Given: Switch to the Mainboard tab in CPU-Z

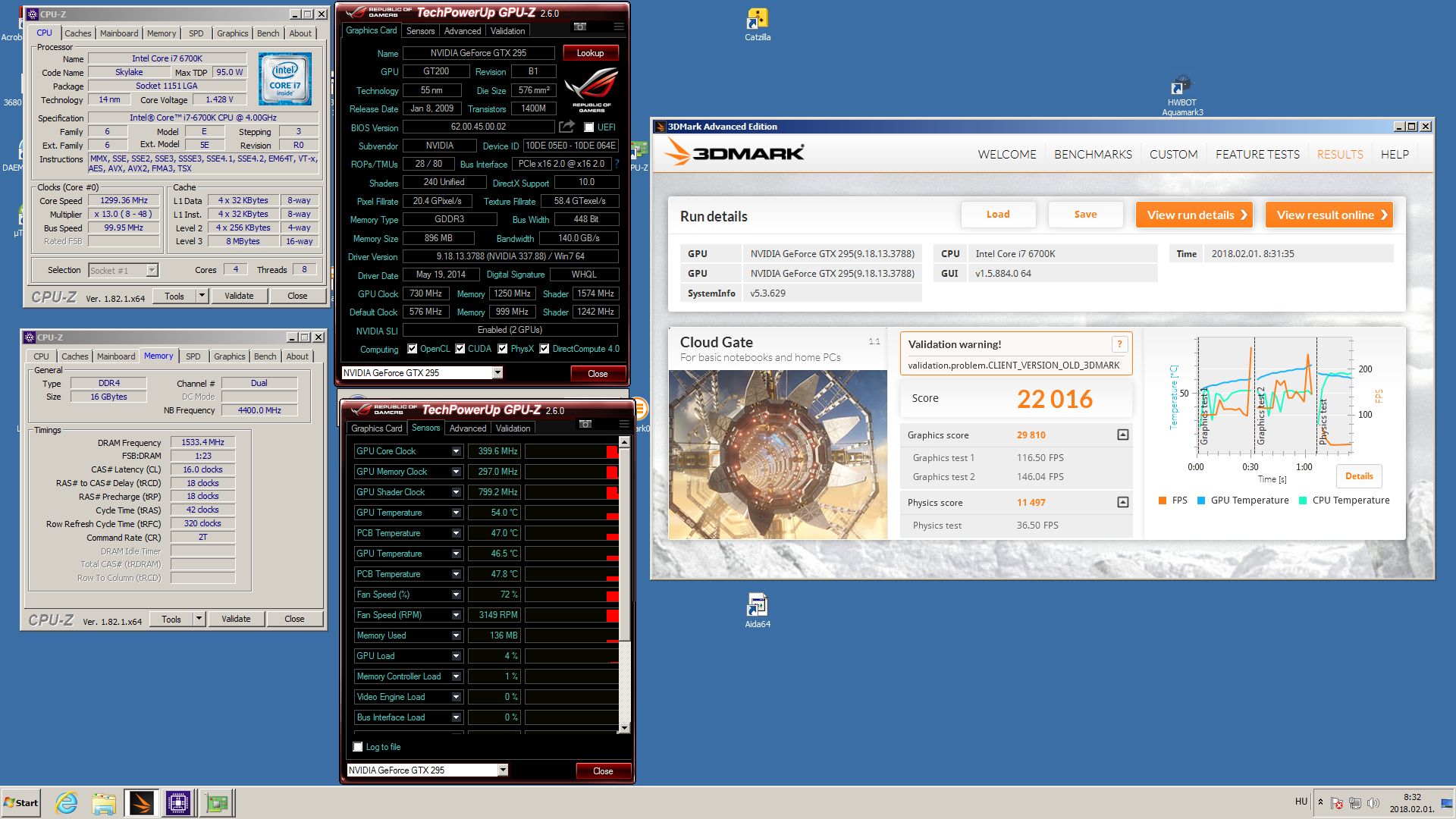Looking at the screenshot, I should coord(119,33).
